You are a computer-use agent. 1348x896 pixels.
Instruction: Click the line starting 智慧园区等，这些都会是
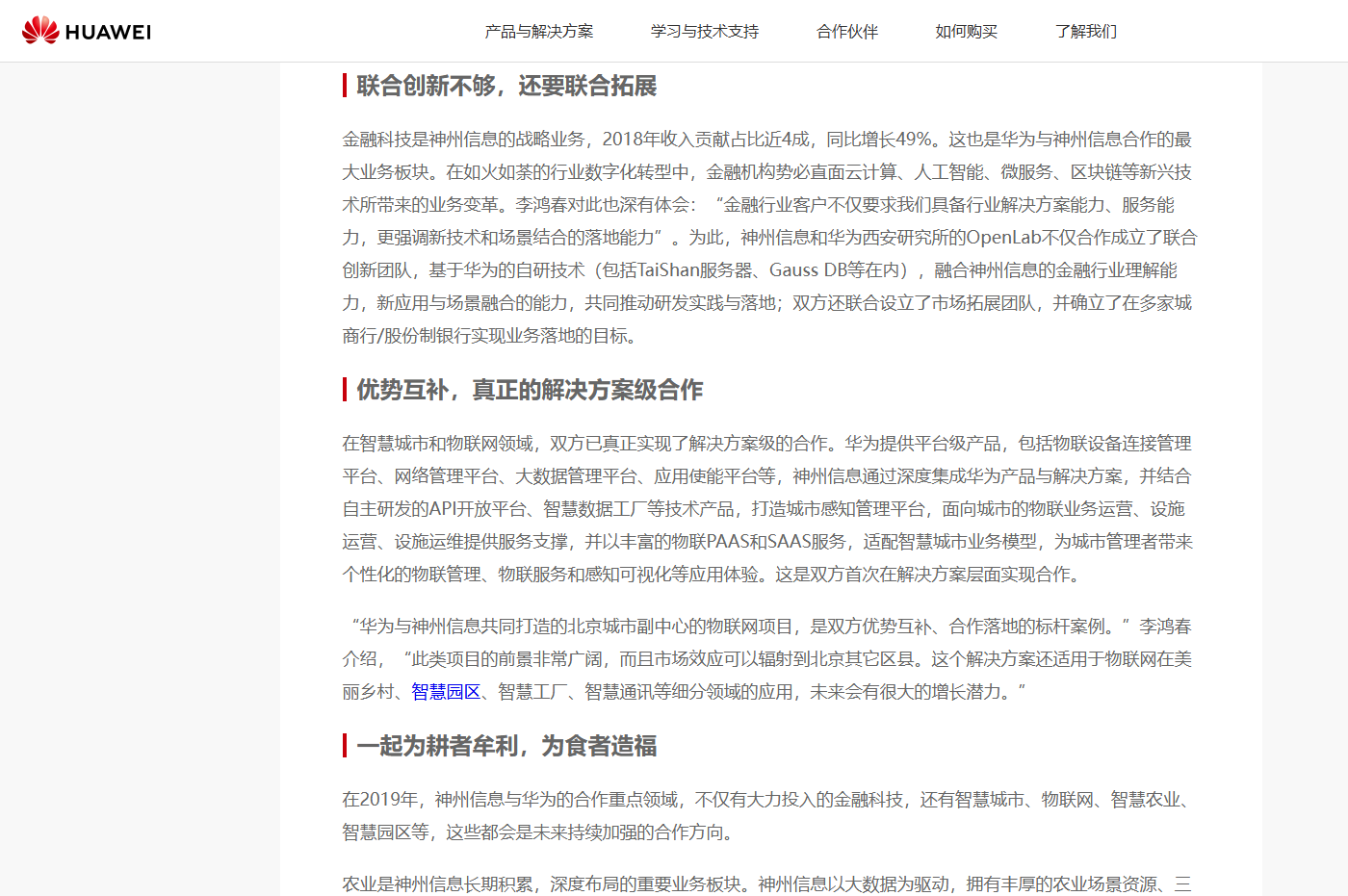[539, 832]
